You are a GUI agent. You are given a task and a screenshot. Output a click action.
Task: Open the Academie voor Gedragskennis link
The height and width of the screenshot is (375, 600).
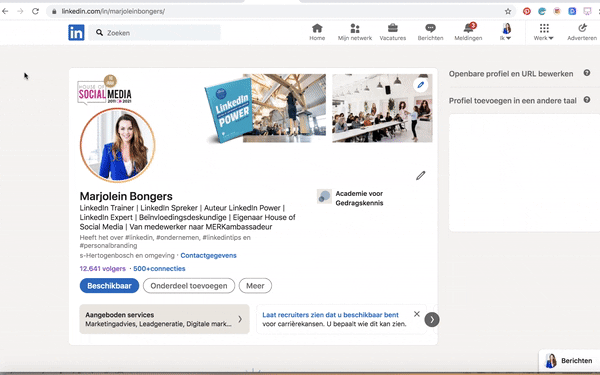(x=359, y=198)
